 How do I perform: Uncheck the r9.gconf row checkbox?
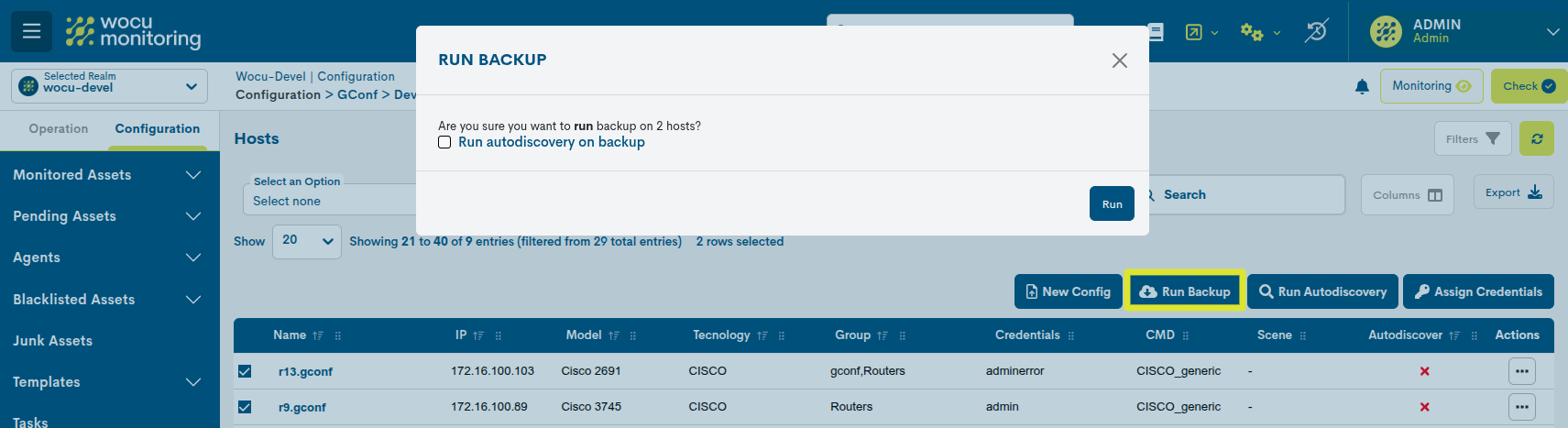245,407
